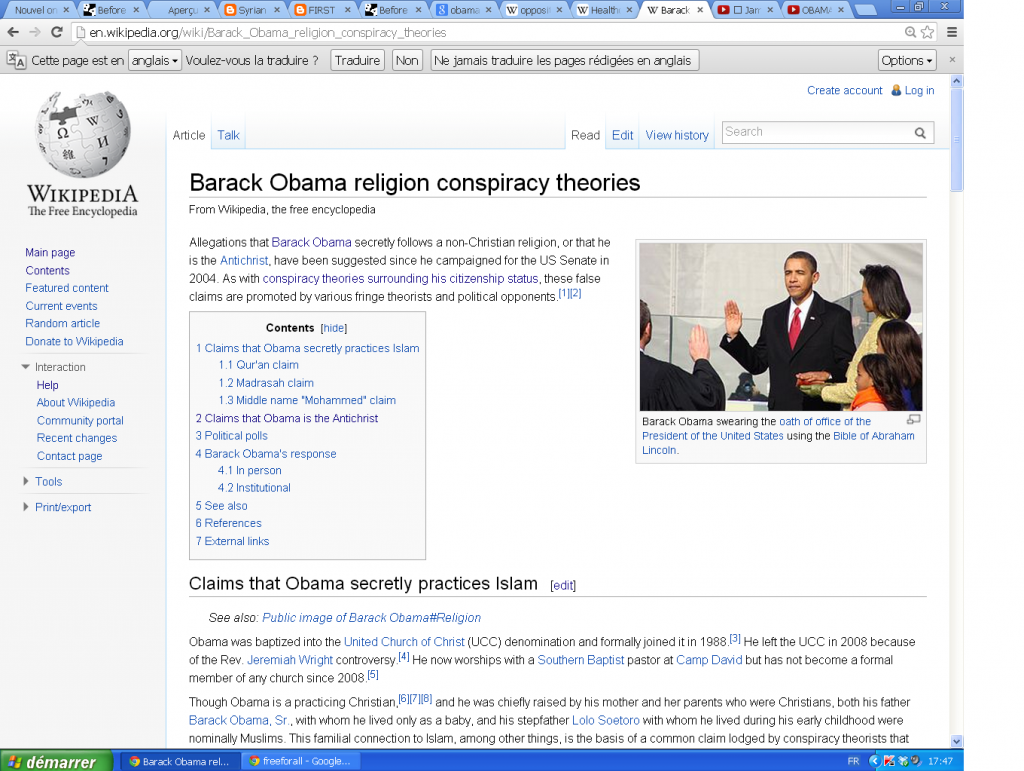Screen dimensions: 1024x771
Task: Click the Non button in translation bar
Action: [x=407, y=61]
